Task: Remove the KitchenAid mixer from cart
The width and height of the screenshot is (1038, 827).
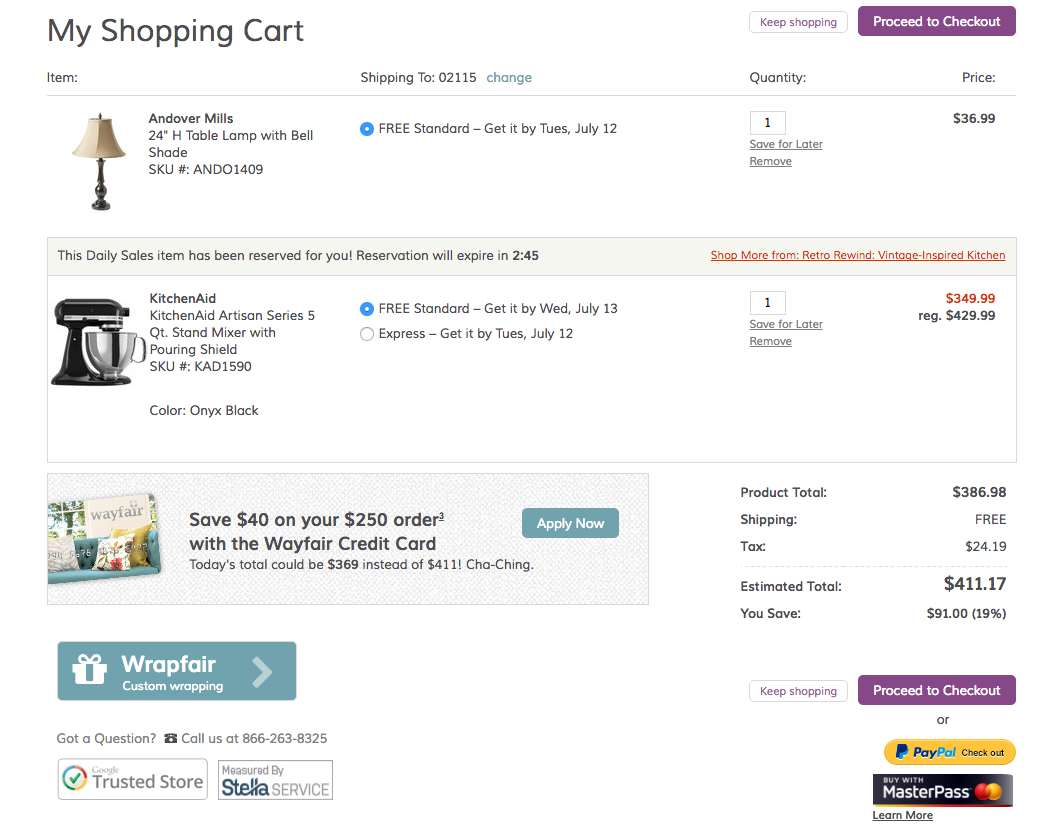Action: (770, 341)
